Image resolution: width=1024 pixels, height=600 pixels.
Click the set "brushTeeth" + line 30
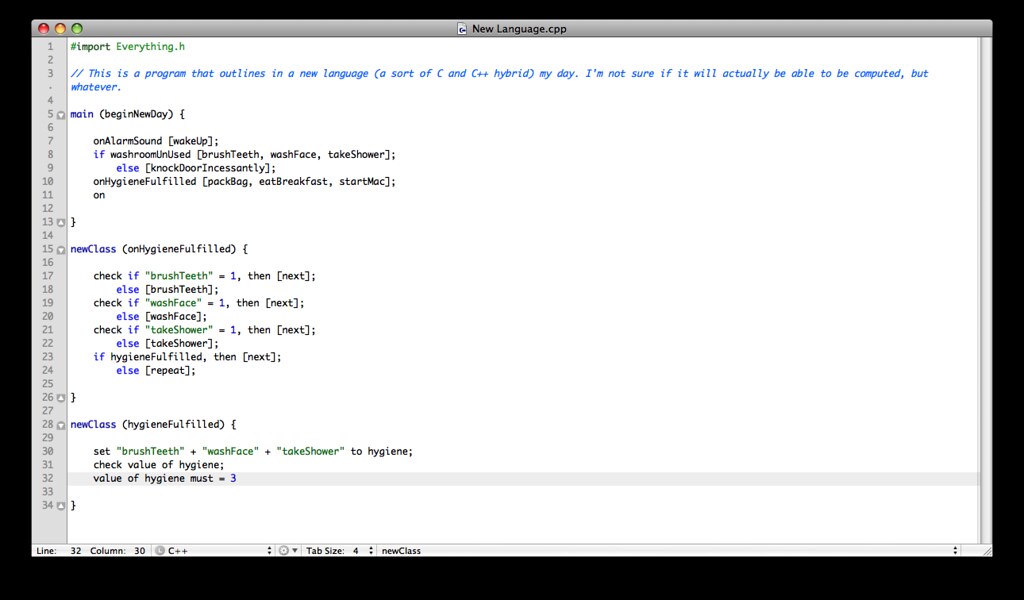[253, 452]
